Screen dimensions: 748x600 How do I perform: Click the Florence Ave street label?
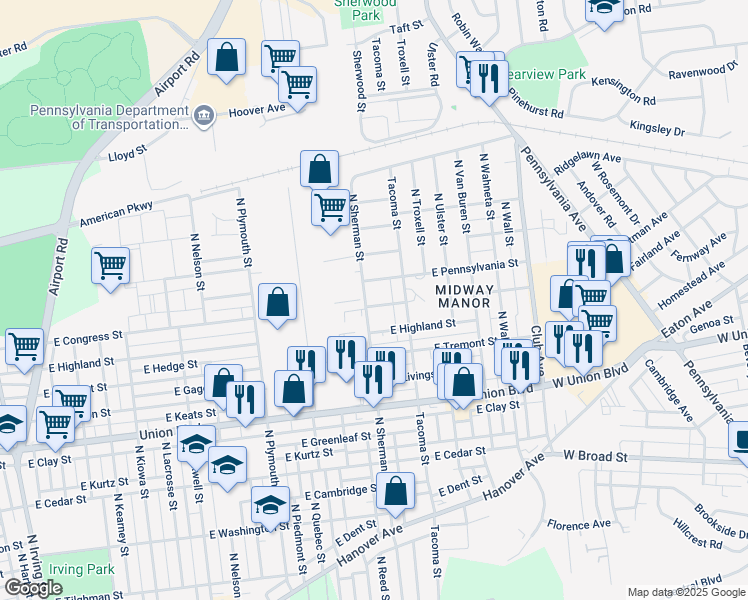pyautogui.click(x=579, y=525)
